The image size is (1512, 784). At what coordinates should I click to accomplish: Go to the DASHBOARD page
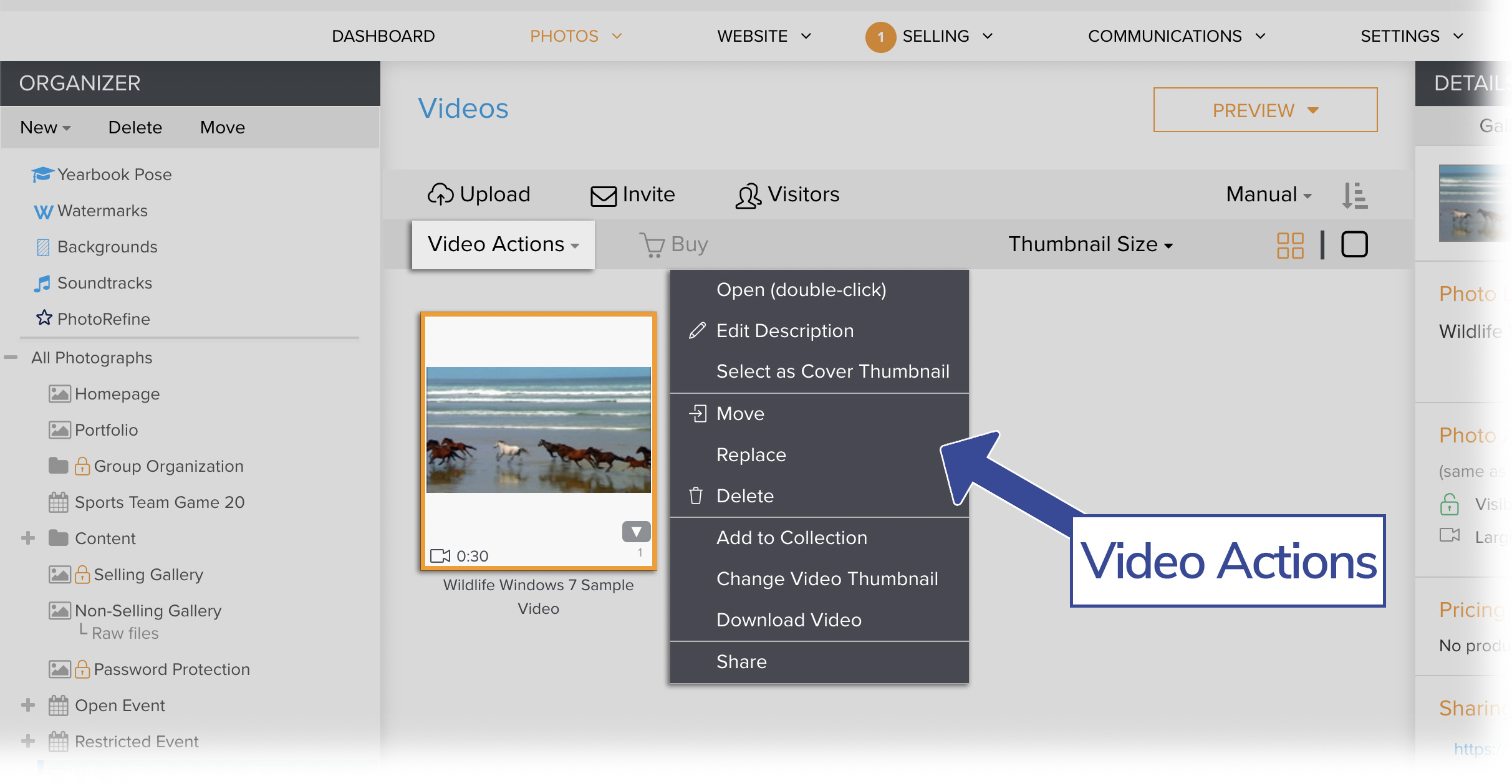point(383,36)
